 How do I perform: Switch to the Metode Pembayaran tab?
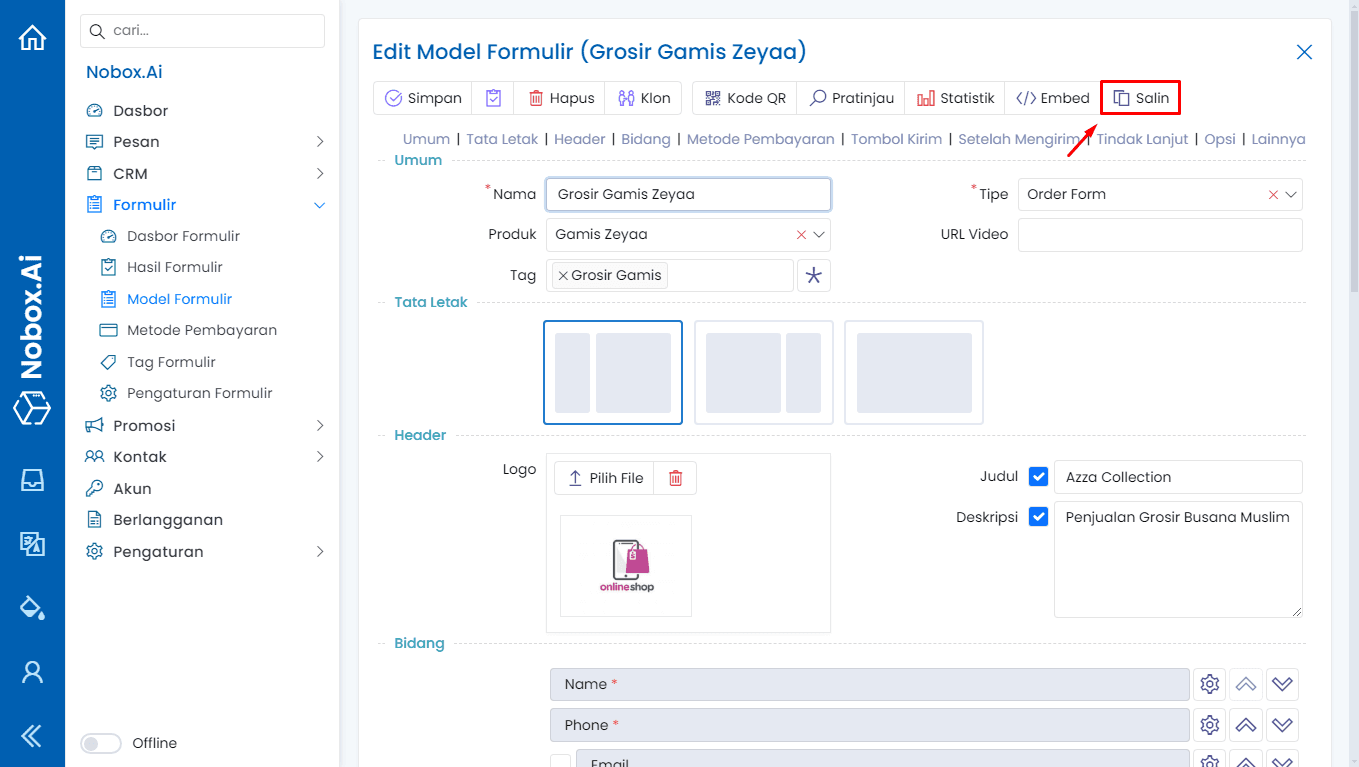pos(760,139)
